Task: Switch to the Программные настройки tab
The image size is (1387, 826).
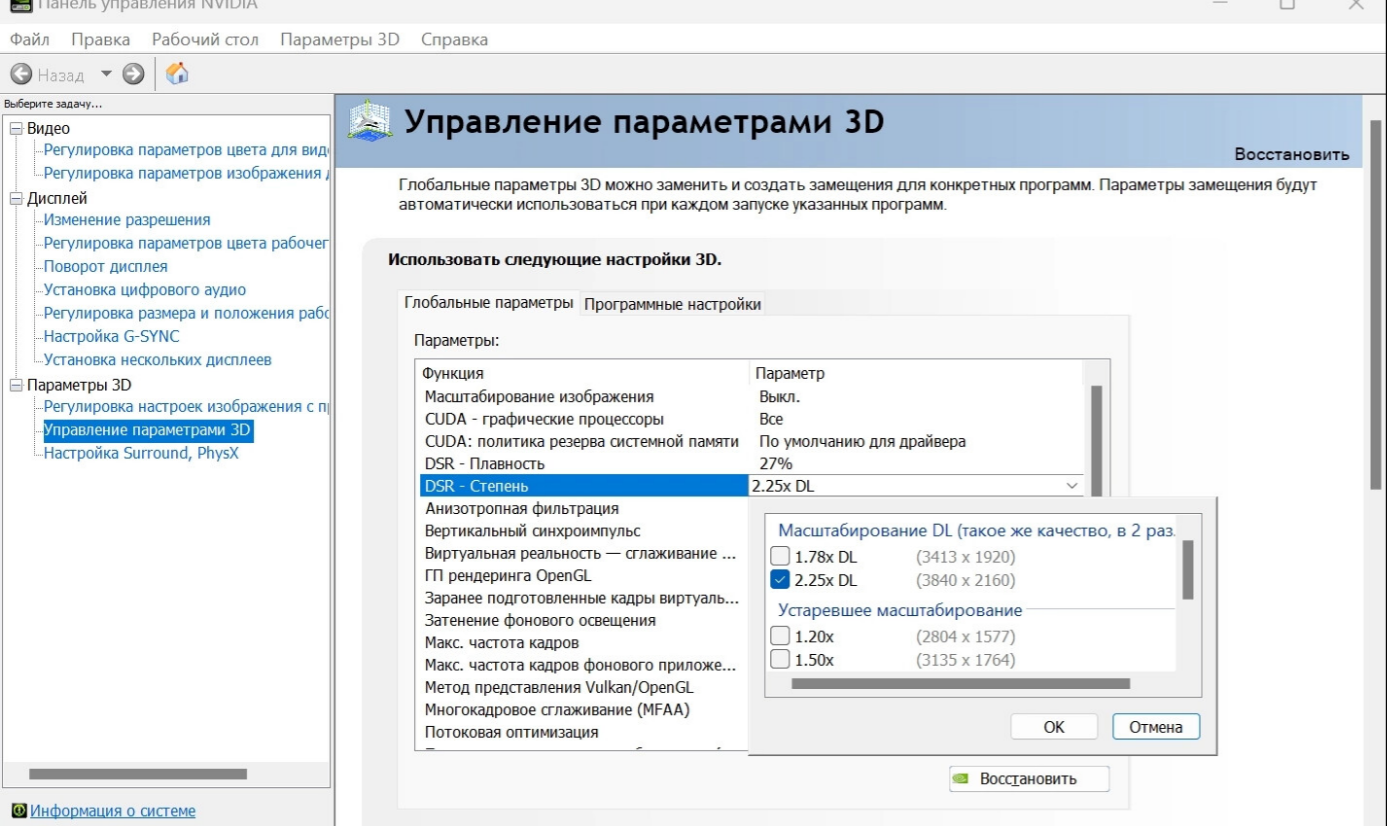Action: [x=672, y=304]
